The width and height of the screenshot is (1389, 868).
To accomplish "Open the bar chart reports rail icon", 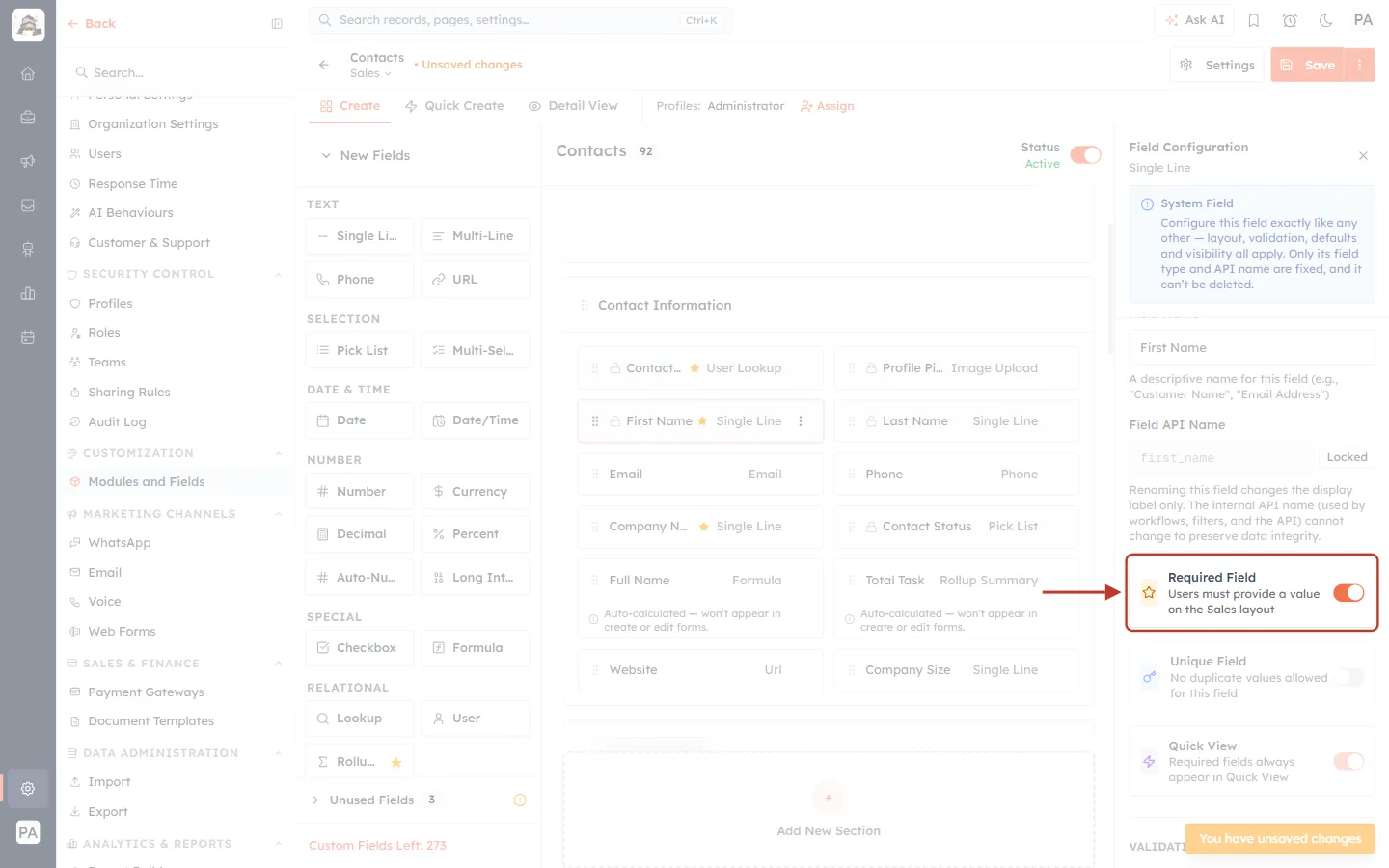I will 28,293.
